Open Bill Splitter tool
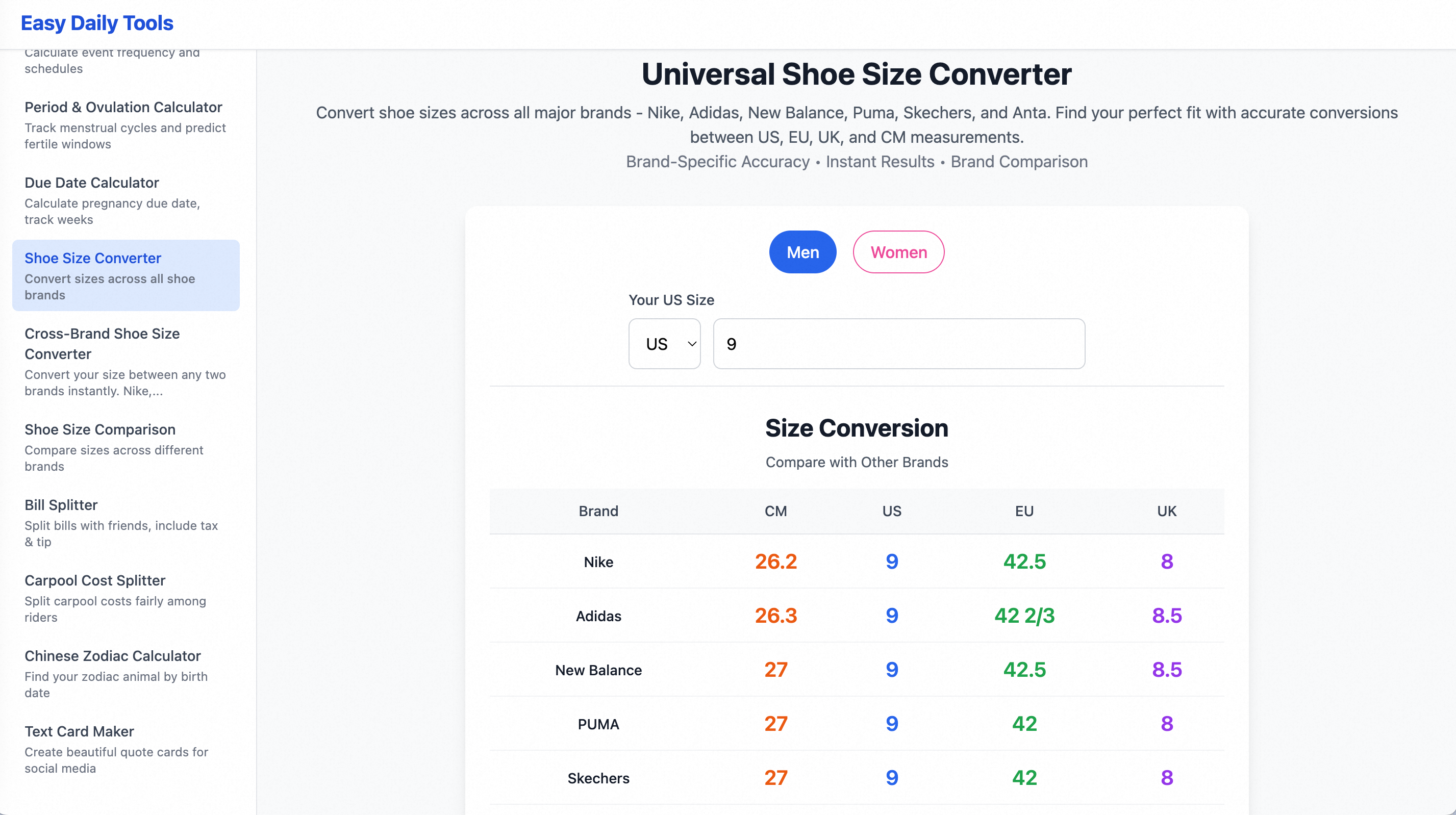Screen dimensions: 1456x815 pyautogui.click(x=126, y=522)
